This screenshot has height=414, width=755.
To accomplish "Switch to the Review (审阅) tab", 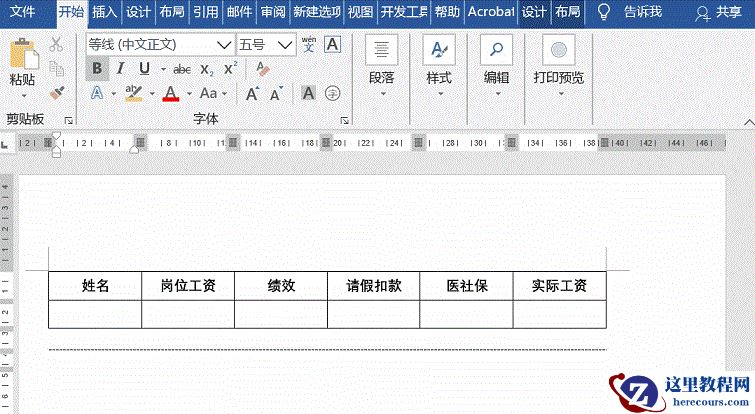I will point(273,12).
